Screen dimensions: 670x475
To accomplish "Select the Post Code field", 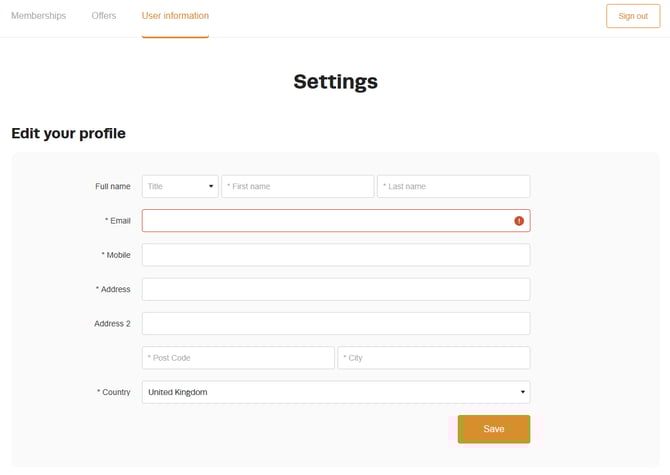I will click(238, 358).
